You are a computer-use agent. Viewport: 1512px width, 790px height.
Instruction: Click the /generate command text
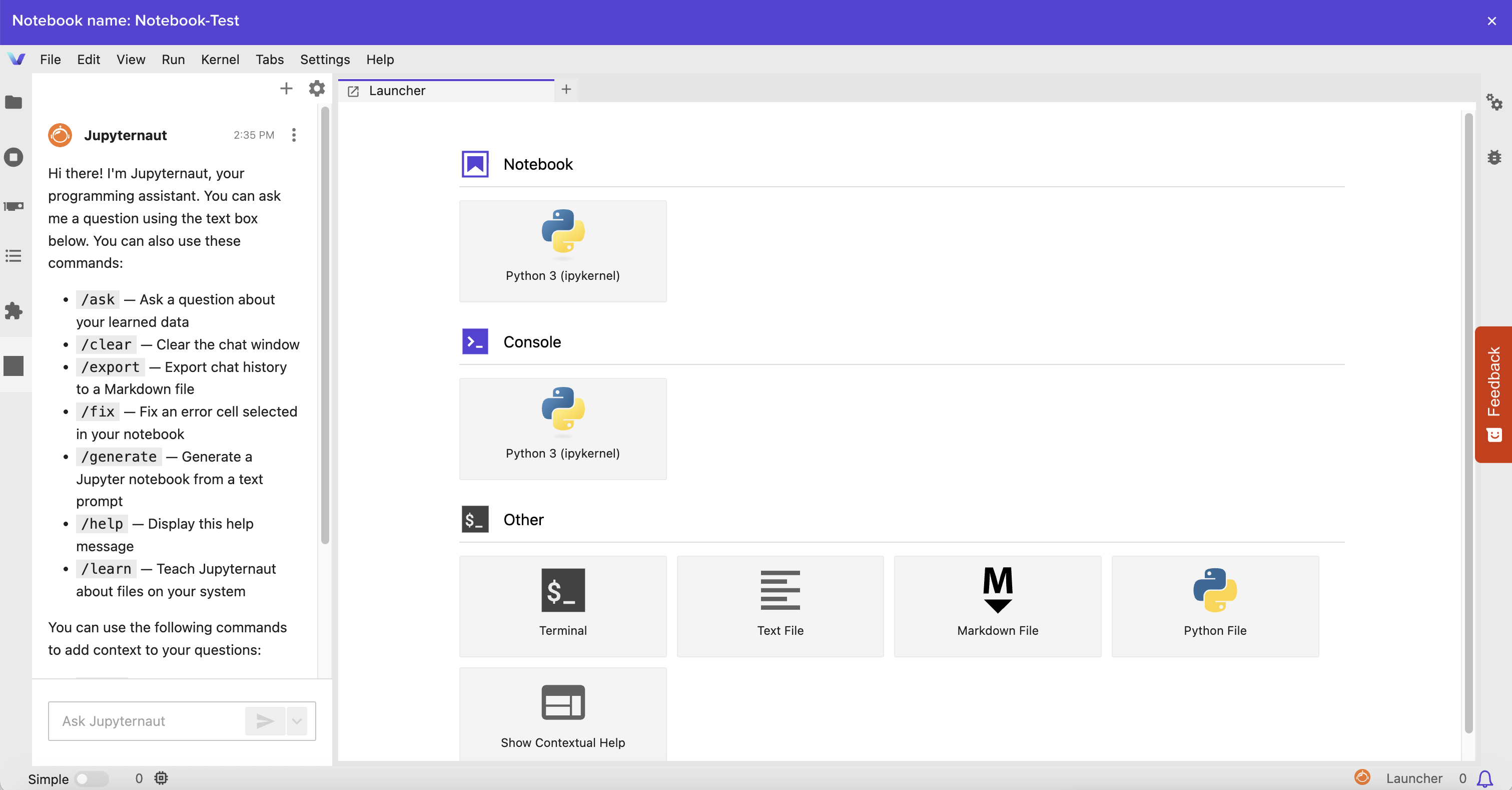point(119,457)
